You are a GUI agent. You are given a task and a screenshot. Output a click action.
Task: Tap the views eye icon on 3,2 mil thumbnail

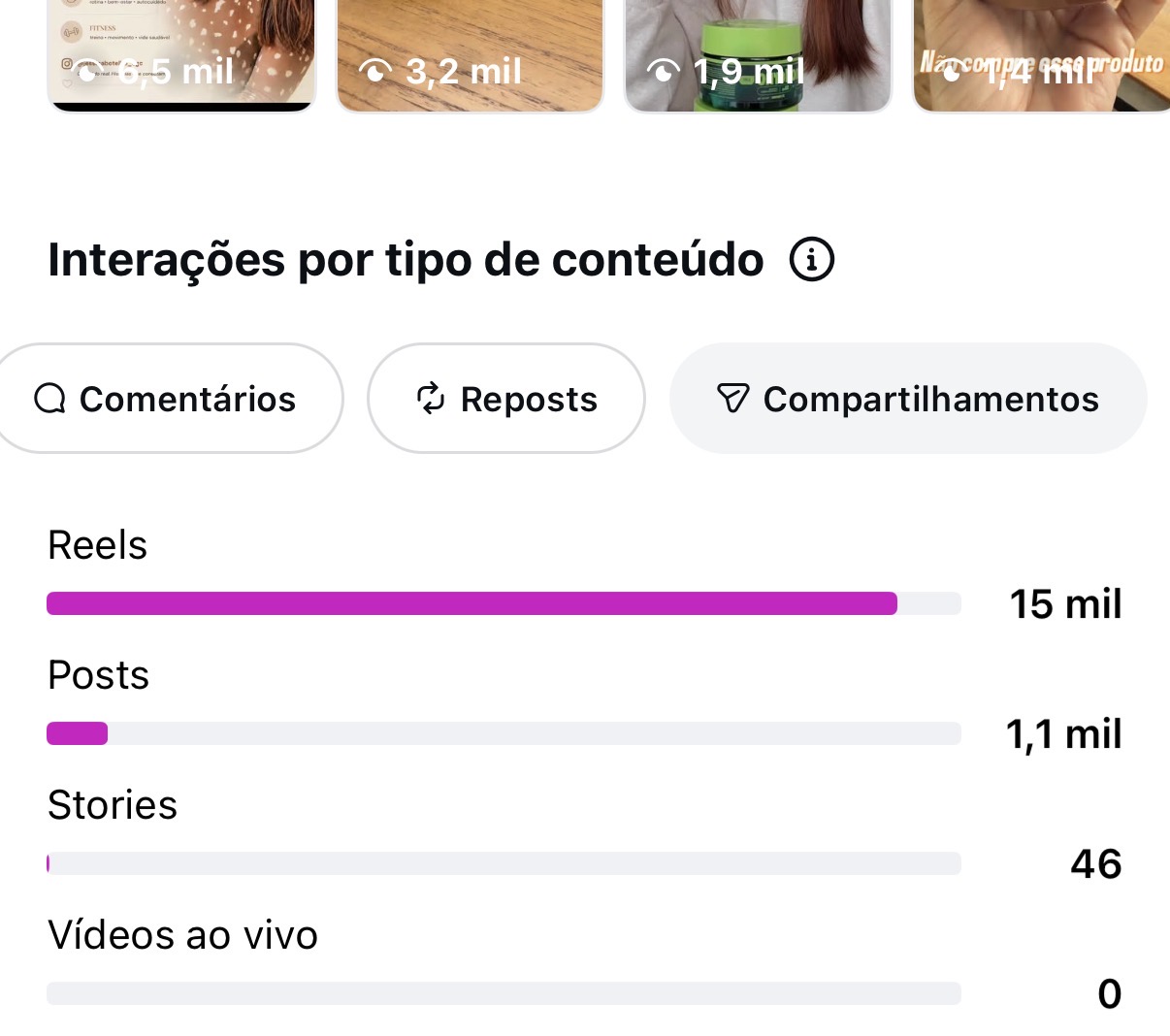[375, 71]
